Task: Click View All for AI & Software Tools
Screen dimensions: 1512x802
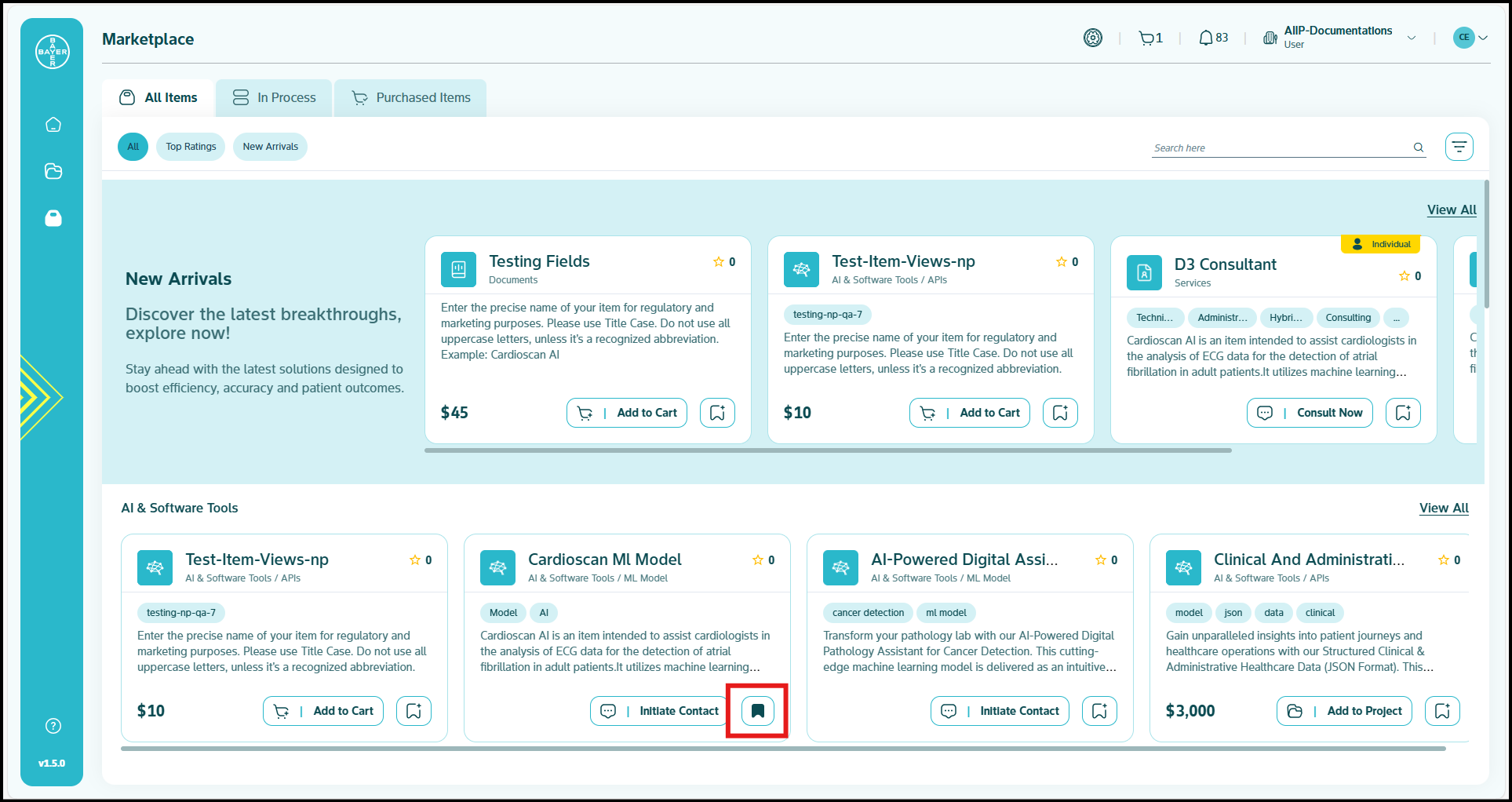Action: pos(1443,509)
